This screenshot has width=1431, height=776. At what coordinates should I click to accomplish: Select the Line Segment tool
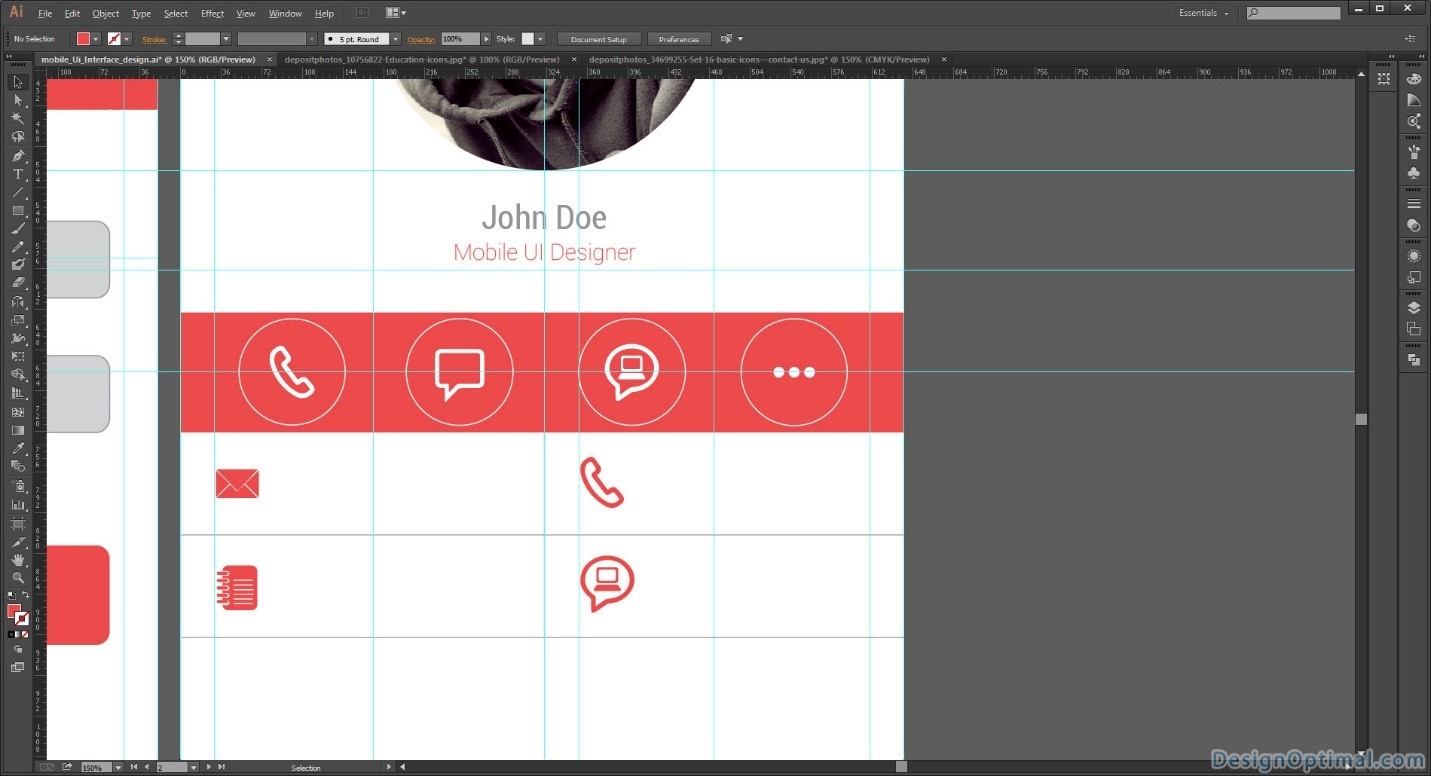click(17, 192)
